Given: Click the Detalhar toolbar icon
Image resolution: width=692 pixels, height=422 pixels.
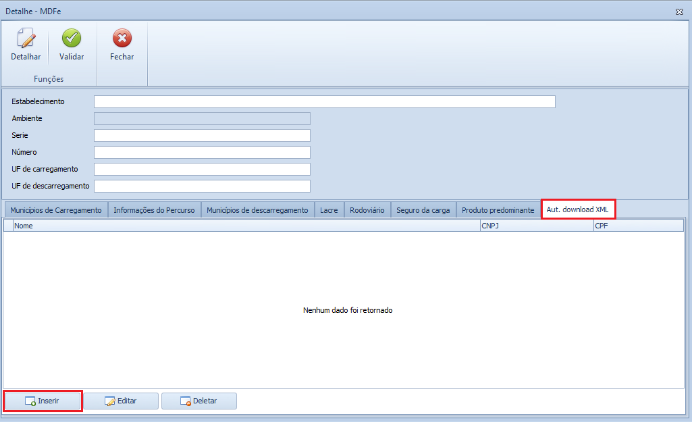Looking at the screenshot, I should click(26, 40).
